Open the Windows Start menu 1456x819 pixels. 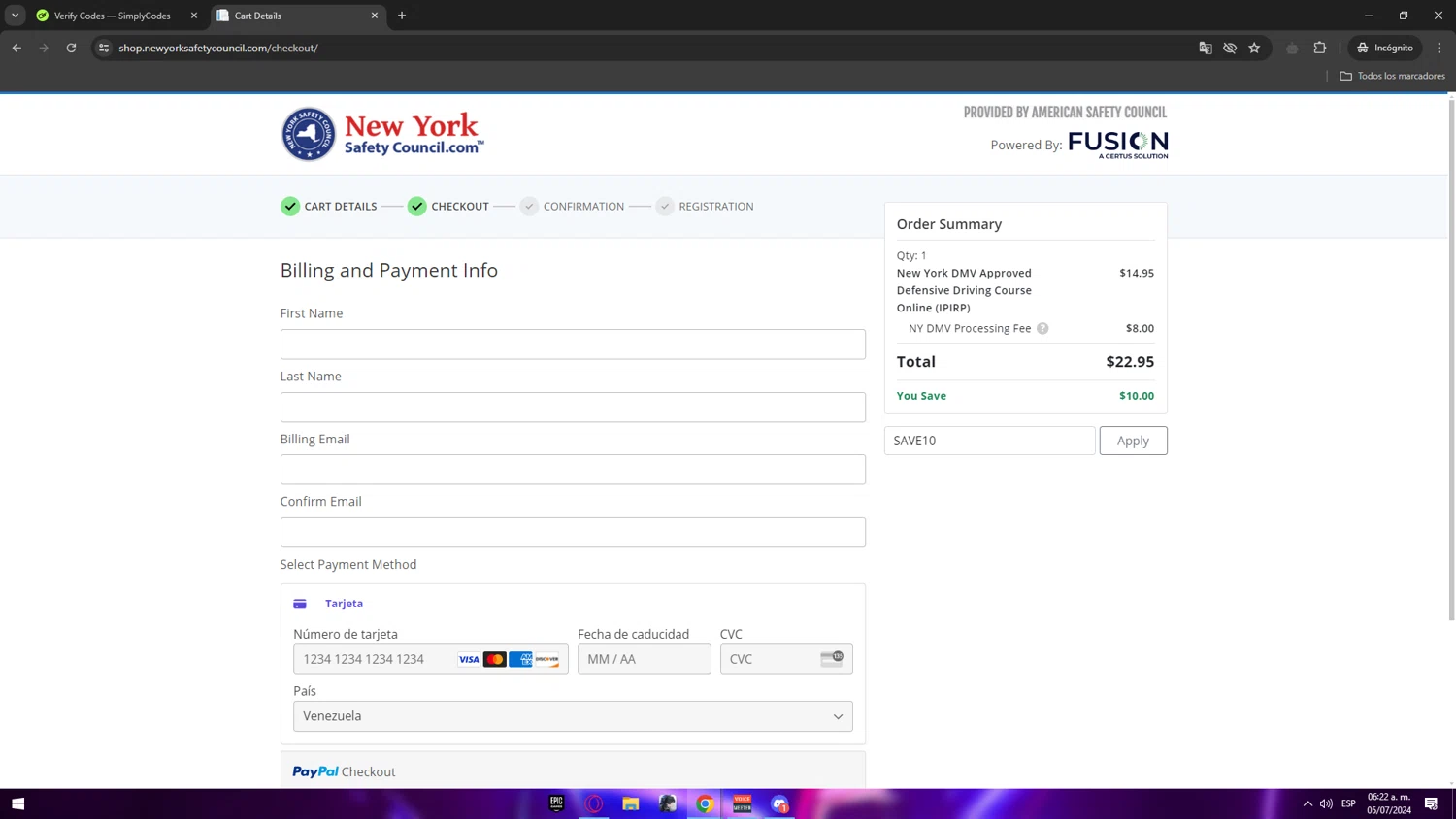click(17, 803)
